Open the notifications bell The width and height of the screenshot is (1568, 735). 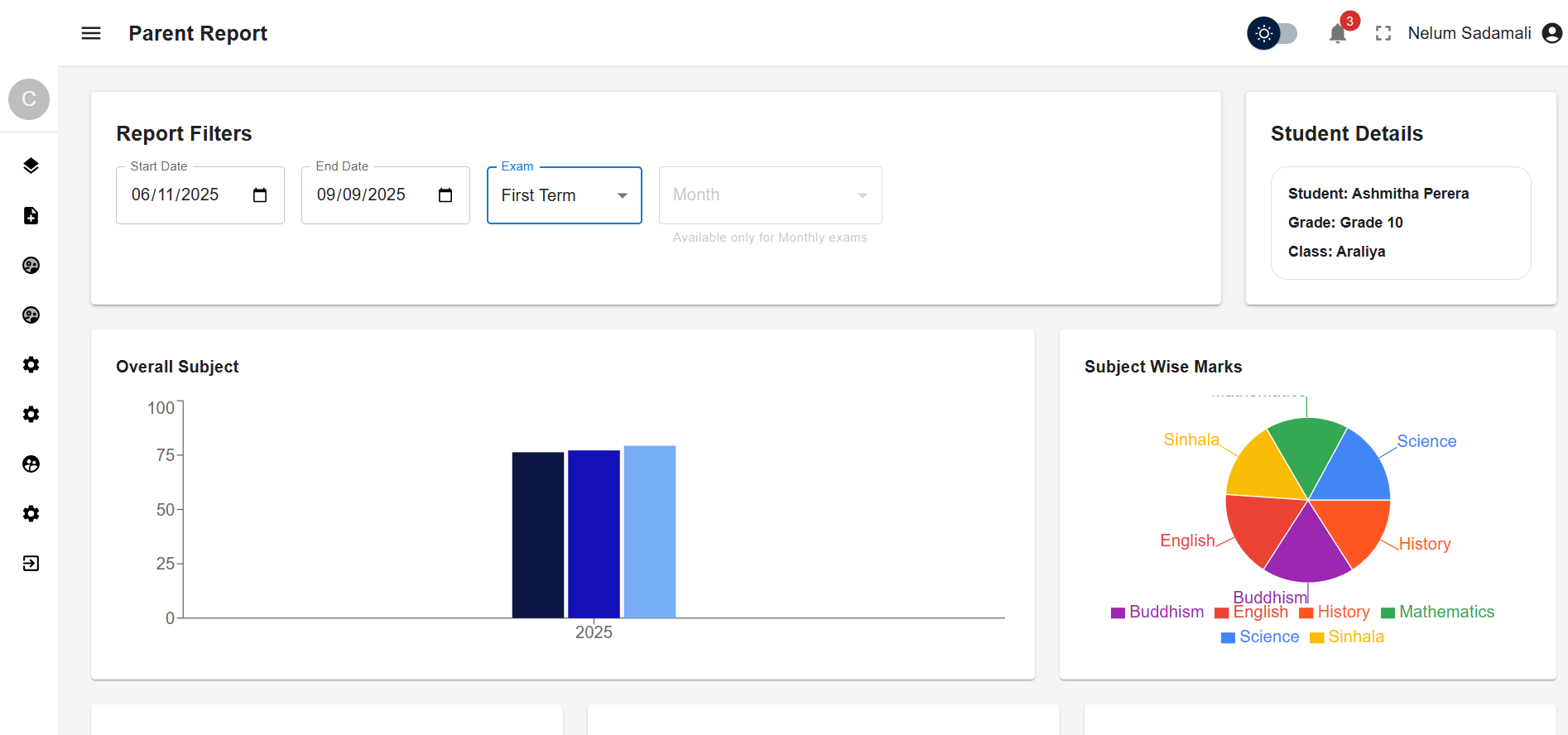(x=1337, y=34)
